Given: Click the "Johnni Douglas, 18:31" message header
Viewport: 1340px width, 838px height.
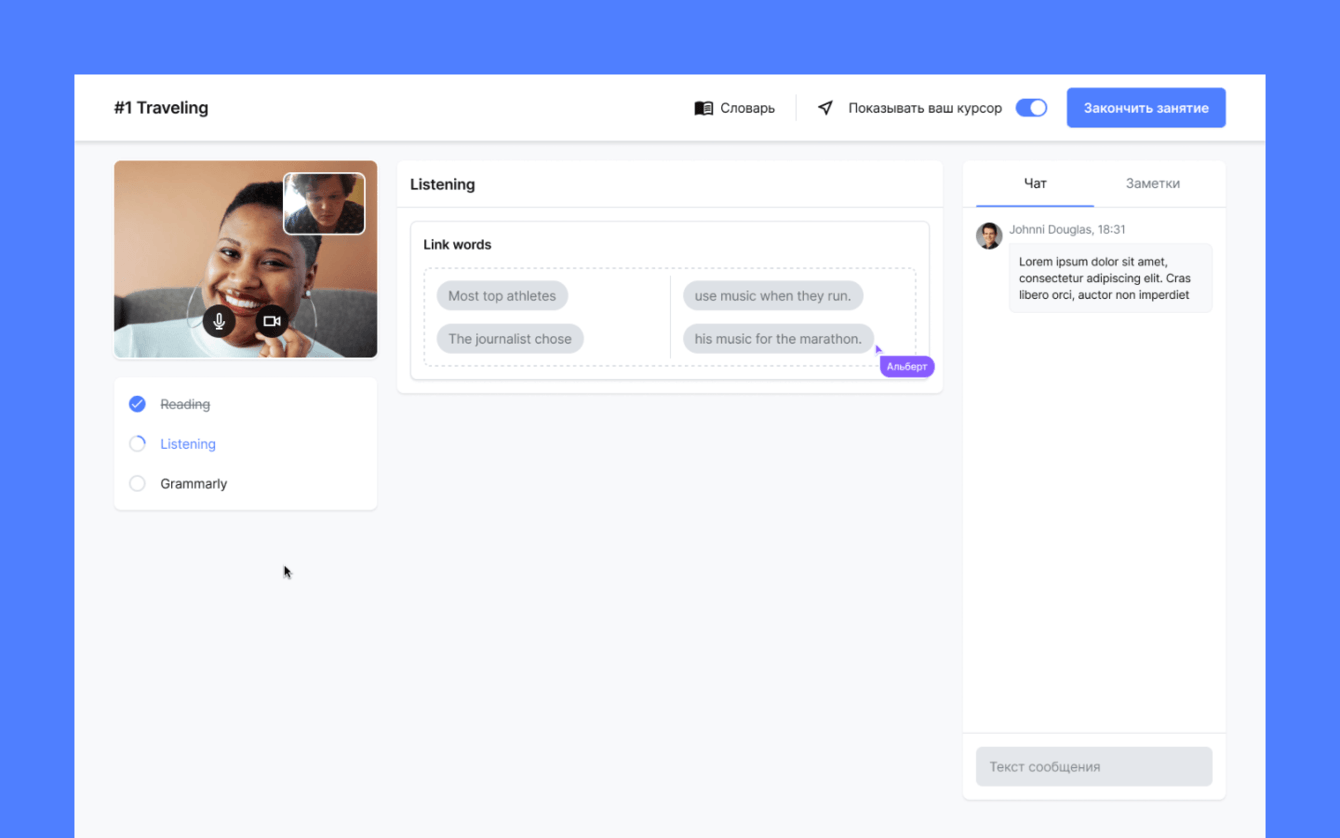Looking at the screenshot, I should click(x=1067, y=230).
